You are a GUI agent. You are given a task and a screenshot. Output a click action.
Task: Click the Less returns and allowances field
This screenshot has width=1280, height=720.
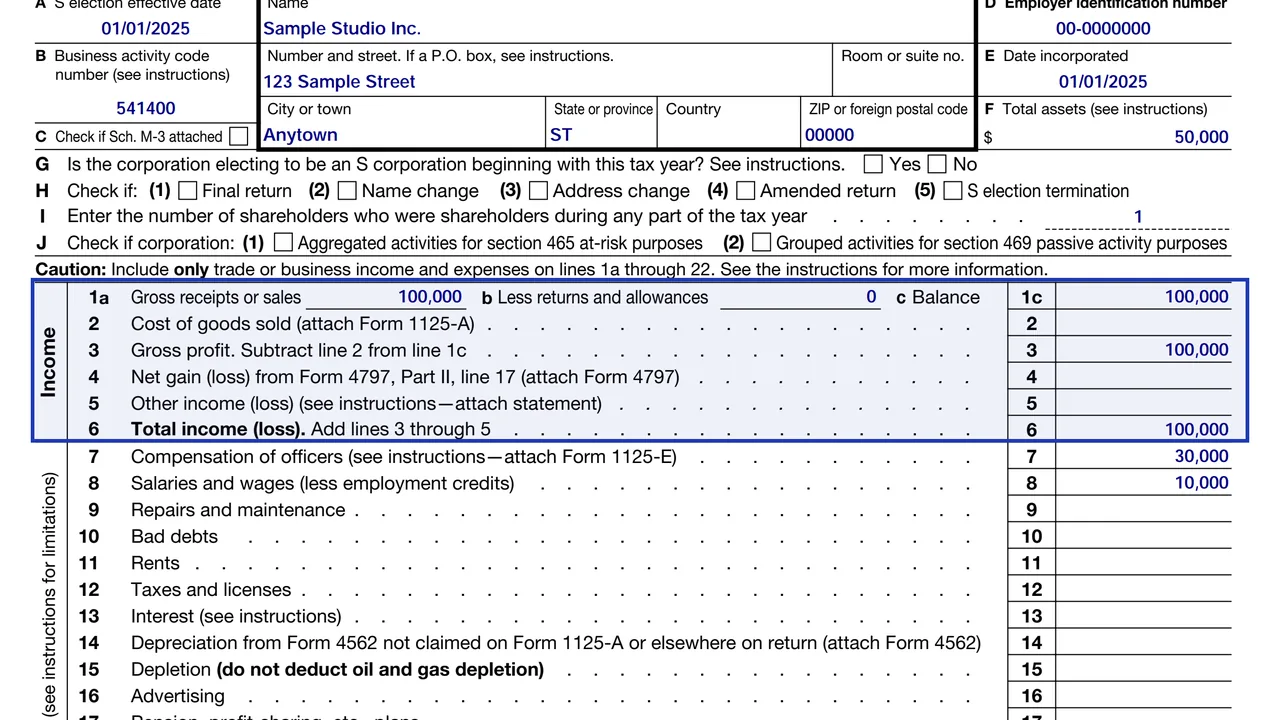(800, 296)
